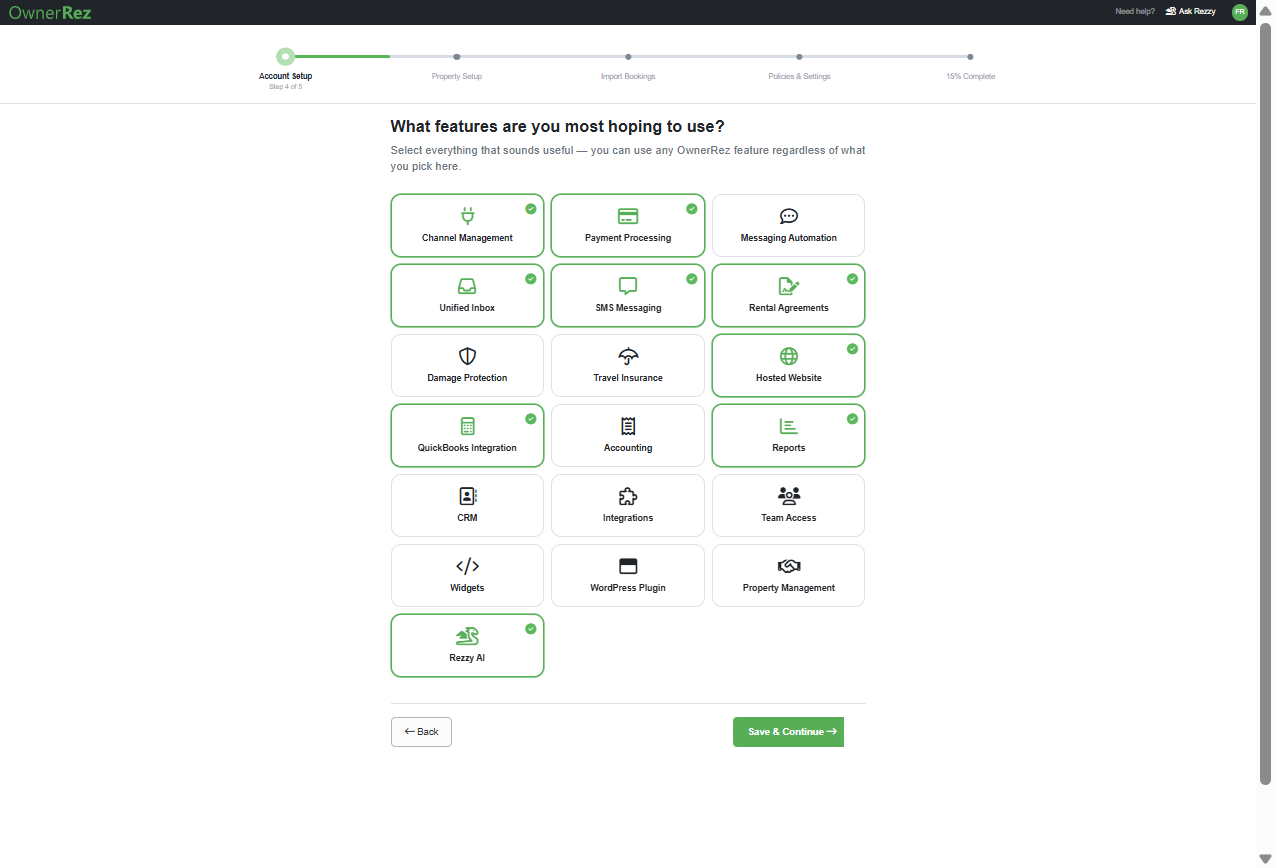Select the Property Management card label
Screen dimensions: 1275x868
click(x=789, y=588)
